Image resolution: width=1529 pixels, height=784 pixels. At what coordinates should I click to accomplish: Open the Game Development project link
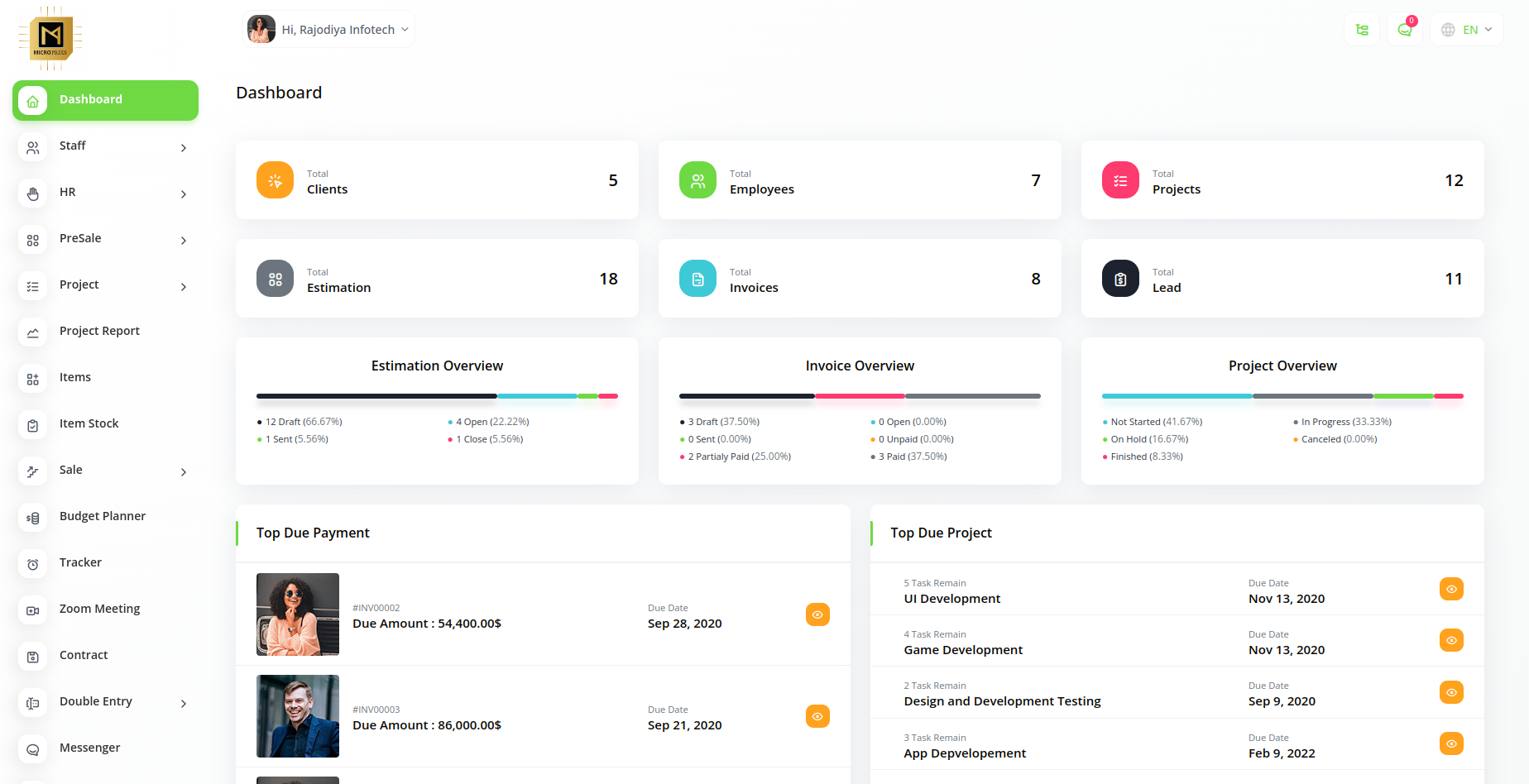[963, 650]
